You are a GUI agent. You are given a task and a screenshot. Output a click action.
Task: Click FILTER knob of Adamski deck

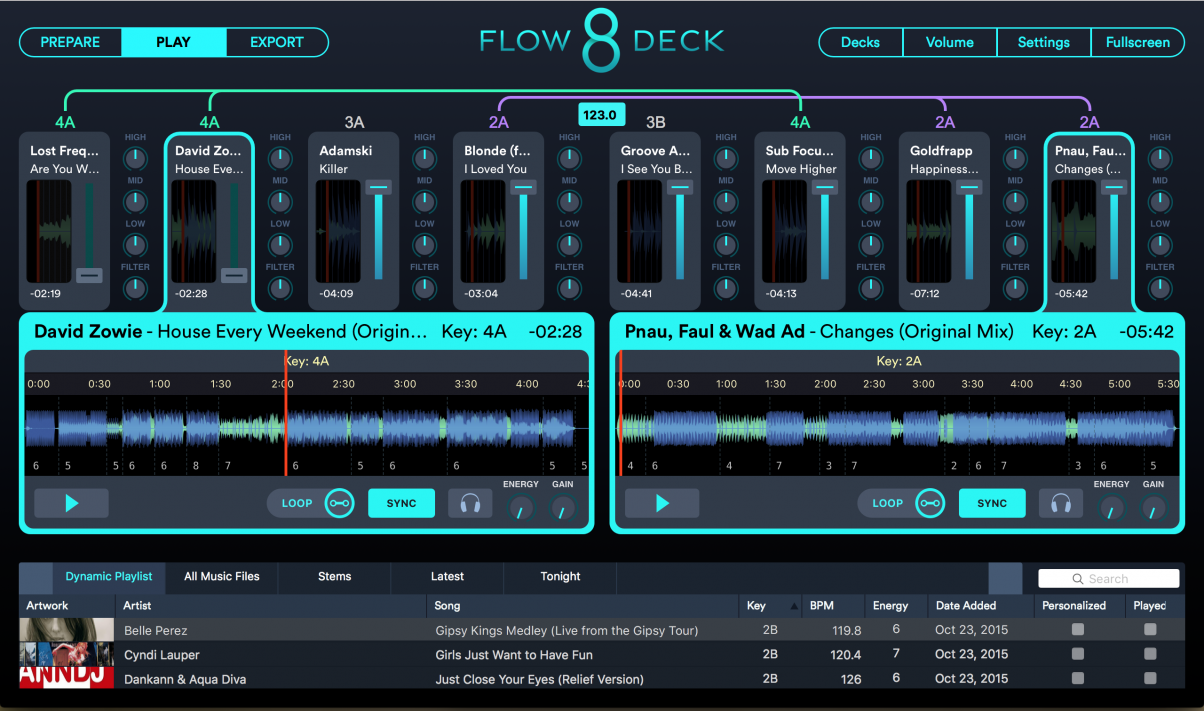(424, 288)
